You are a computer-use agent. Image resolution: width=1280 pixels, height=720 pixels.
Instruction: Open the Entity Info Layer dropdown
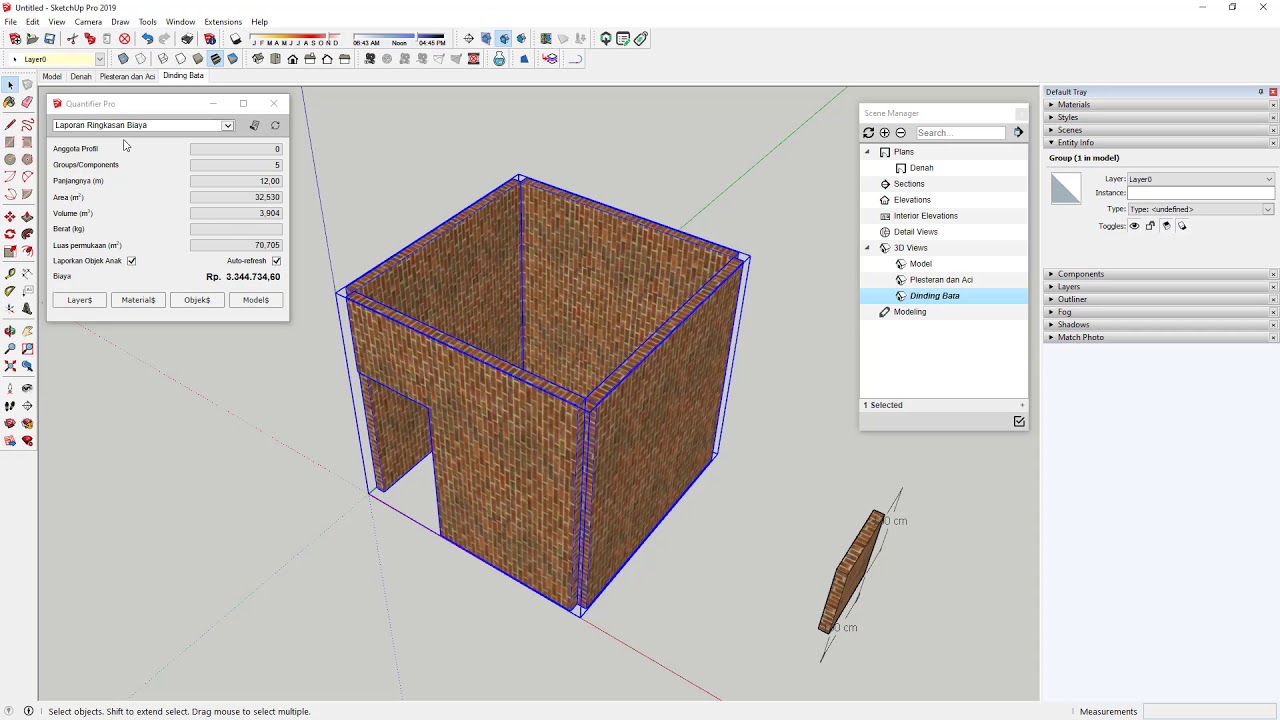(x=1201, y=179)
